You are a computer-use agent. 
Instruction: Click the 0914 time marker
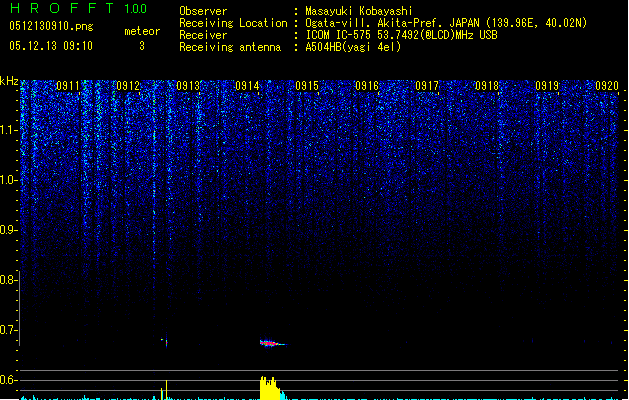point(247,86)
